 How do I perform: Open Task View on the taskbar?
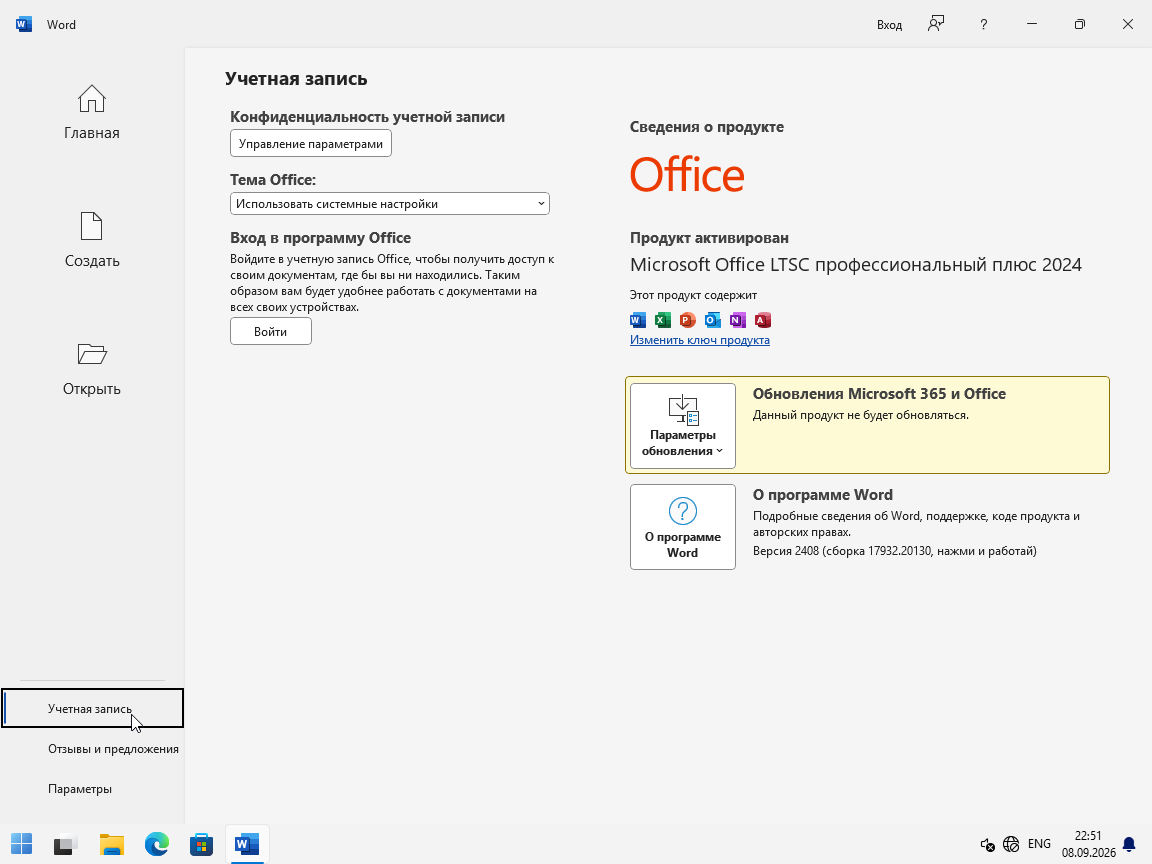[x=66, y=844]
